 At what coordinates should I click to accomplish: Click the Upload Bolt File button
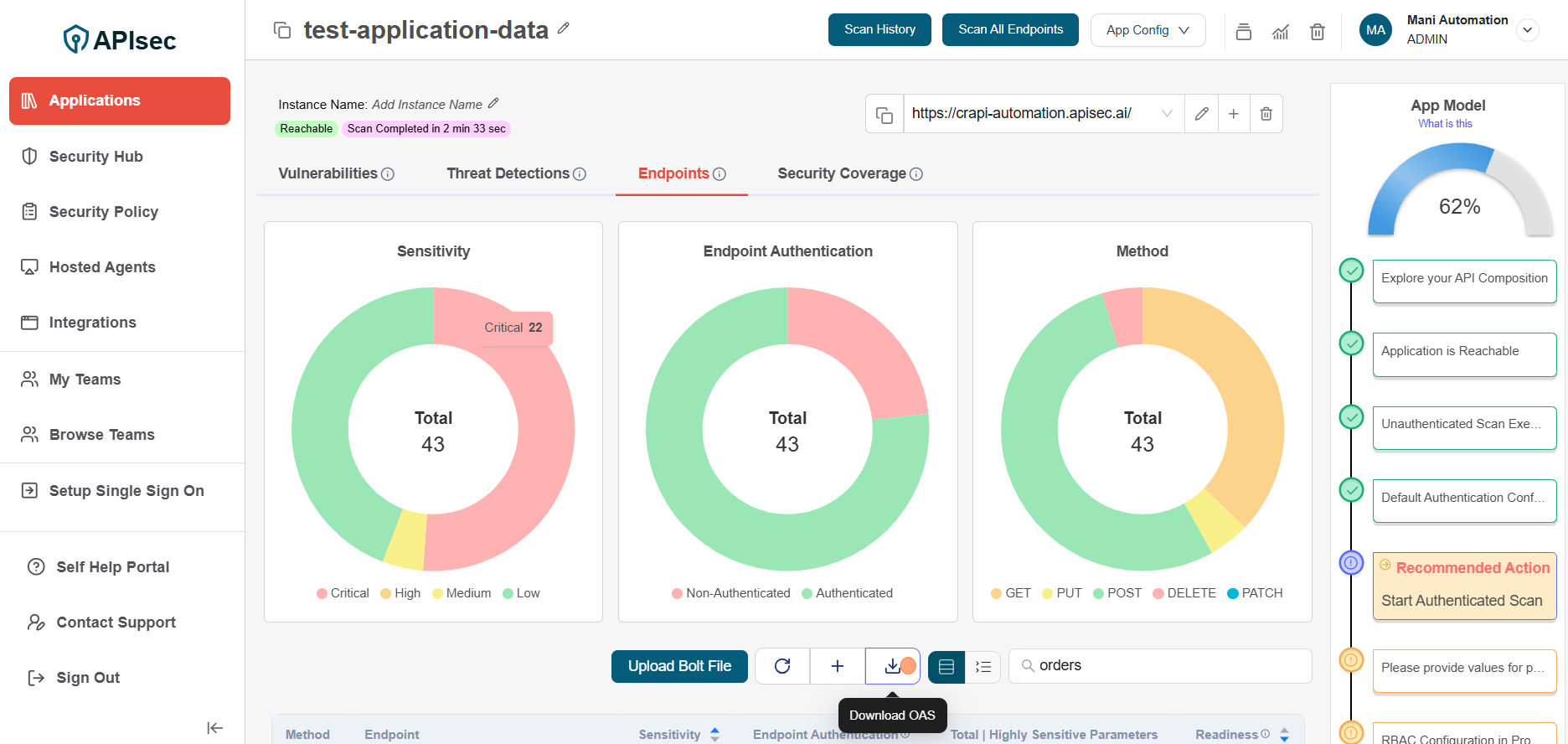(x=678, y=666)
